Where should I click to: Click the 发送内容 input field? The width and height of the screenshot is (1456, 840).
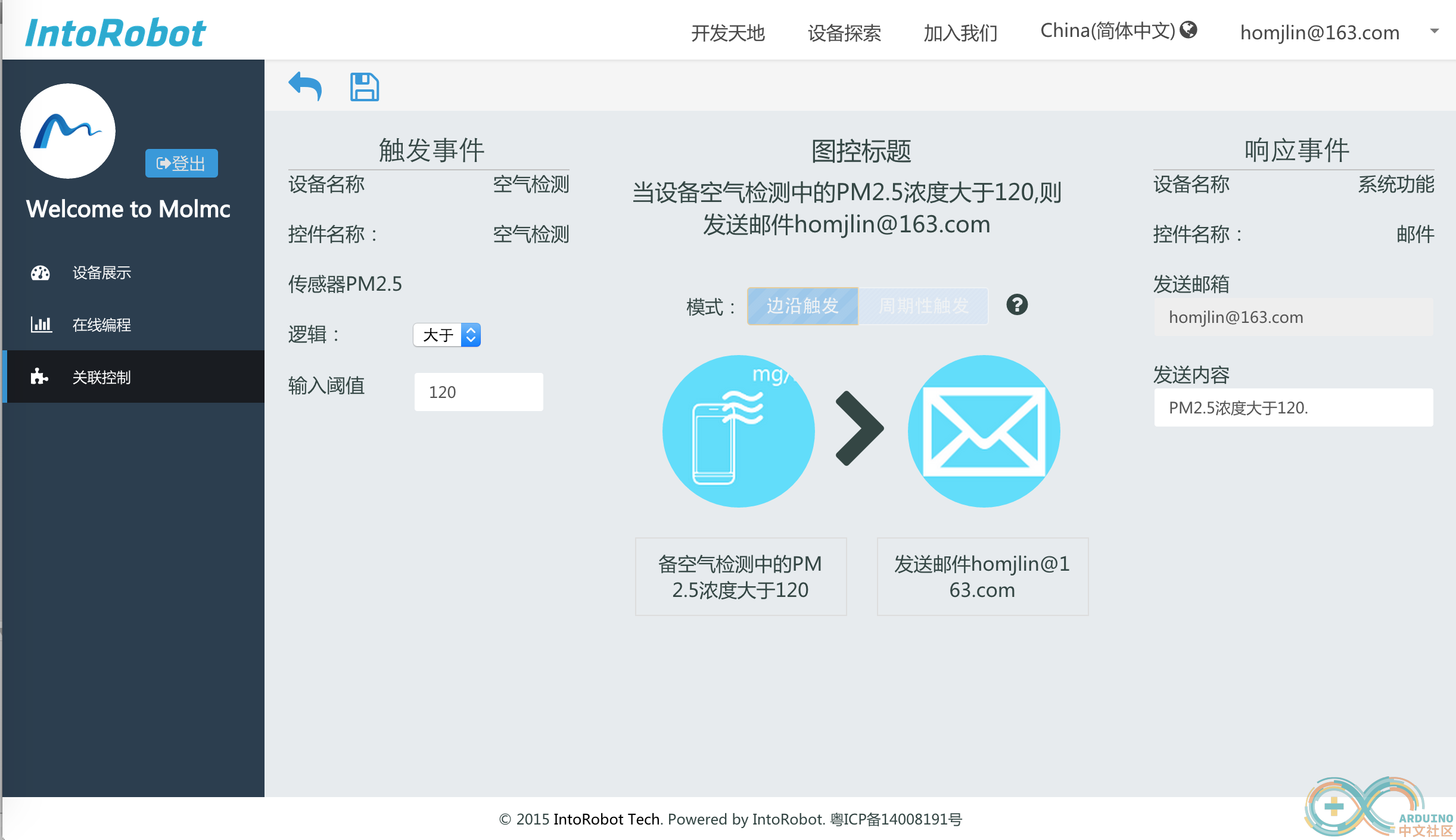point(1293,407)
